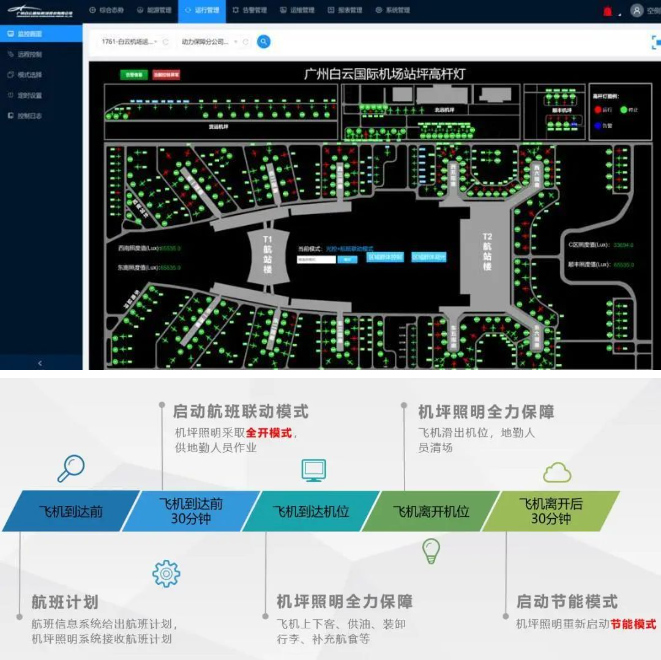Click the fullscreen icon at top right
This screenshot has width=661, height=660.
click(655, 42)
